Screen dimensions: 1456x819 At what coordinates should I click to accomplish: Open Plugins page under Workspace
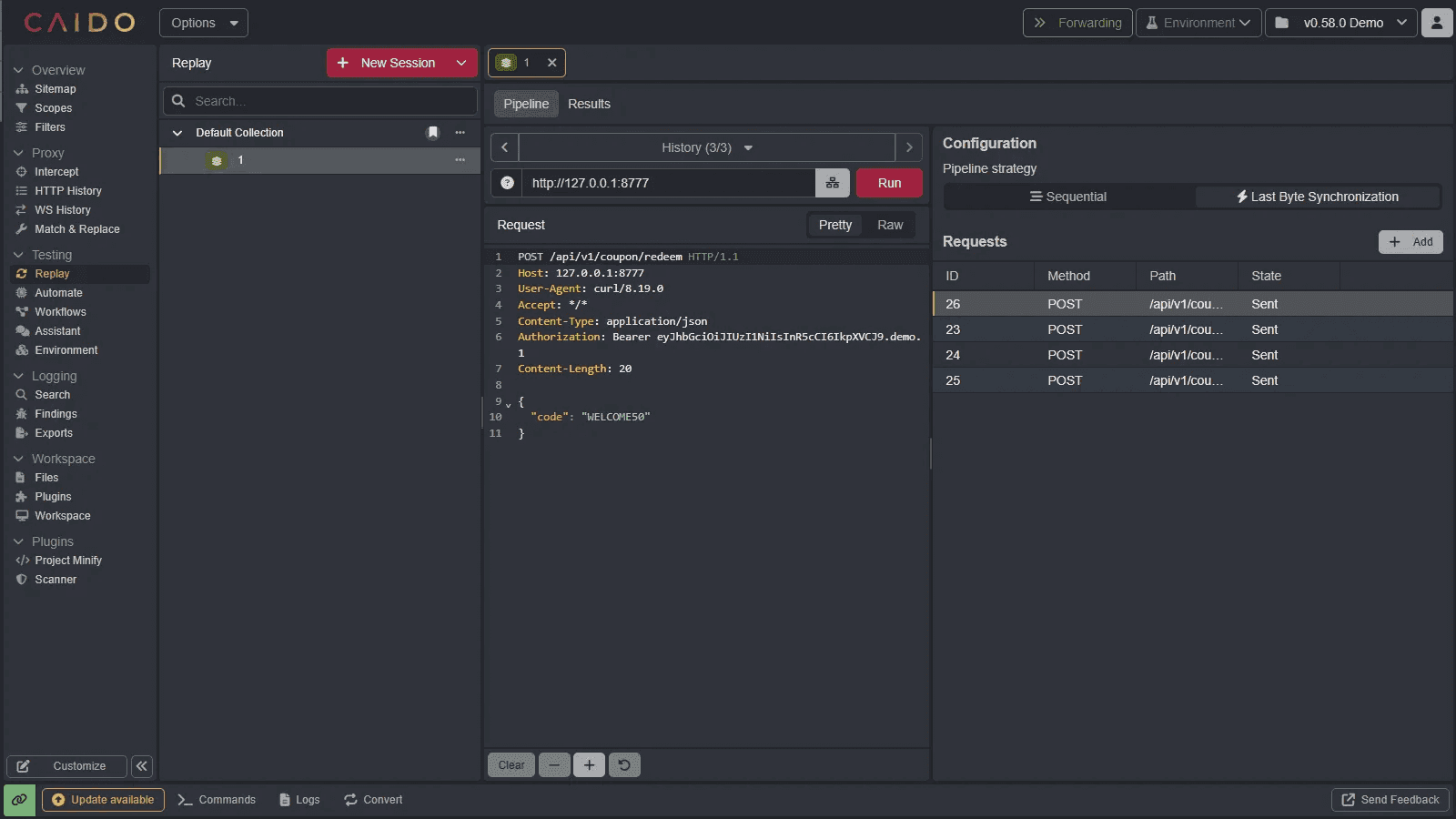click(53, 497)
